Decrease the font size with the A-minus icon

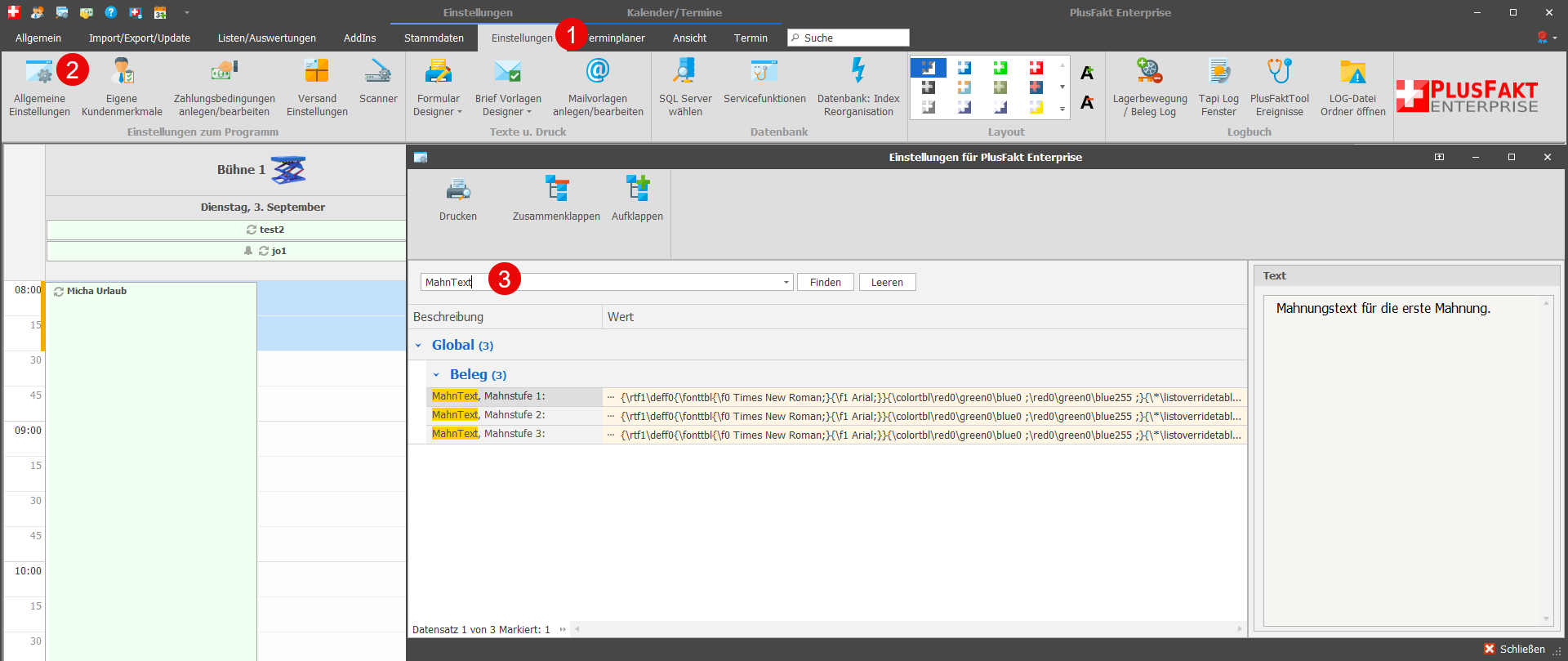tap(1087, 102)
